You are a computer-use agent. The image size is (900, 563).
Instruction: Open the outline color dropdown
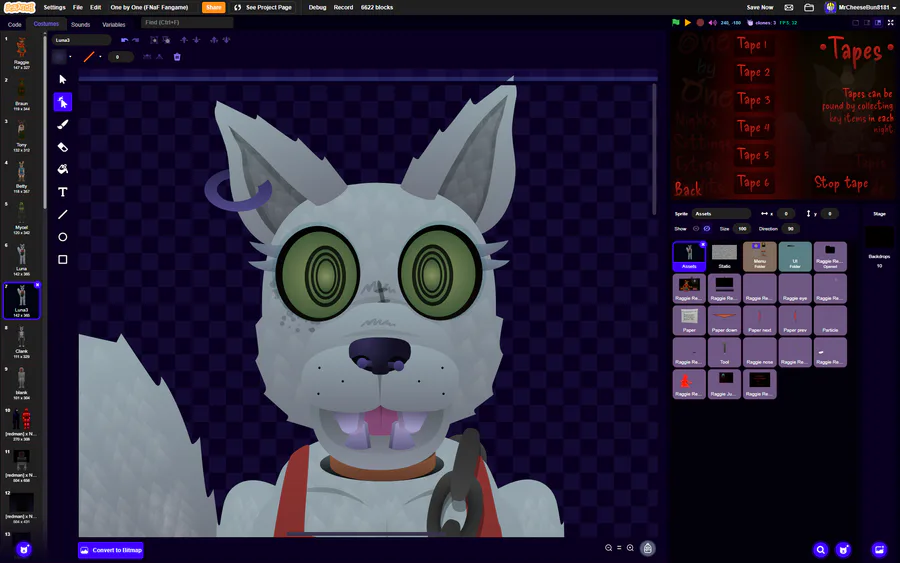(100, 57)
